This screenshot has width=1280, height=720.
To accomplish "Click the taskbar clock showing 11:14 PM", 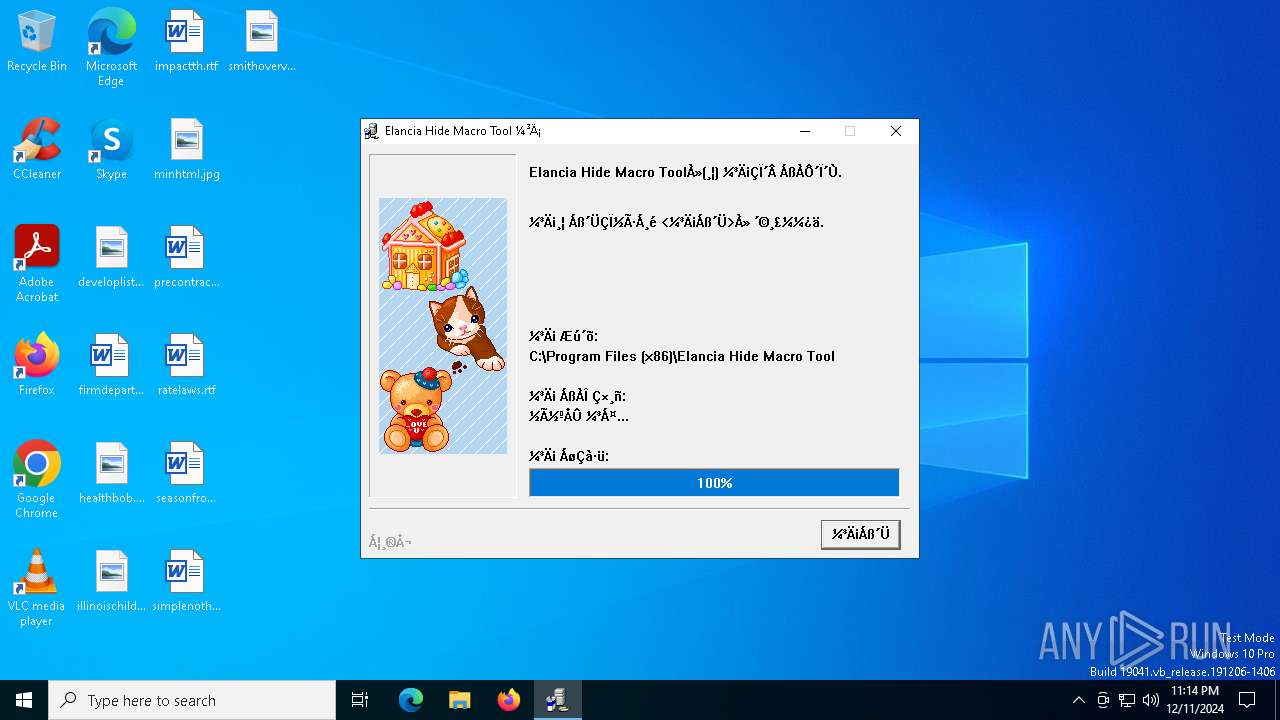I will point(1195,700).
